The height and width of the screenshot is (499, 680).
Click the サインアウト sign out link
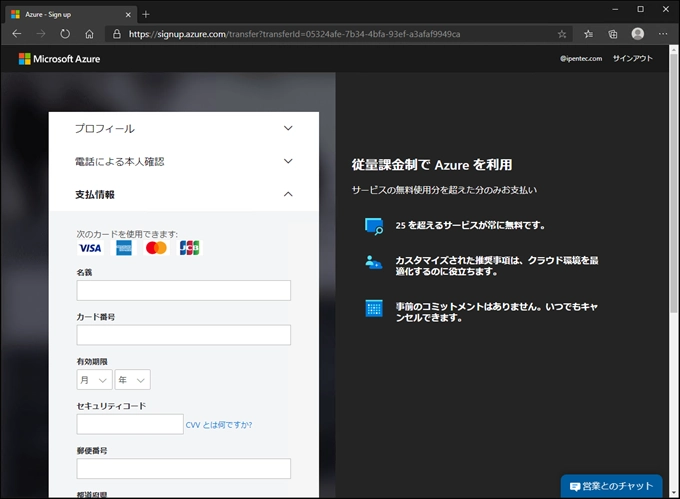(x=632, y=58)
